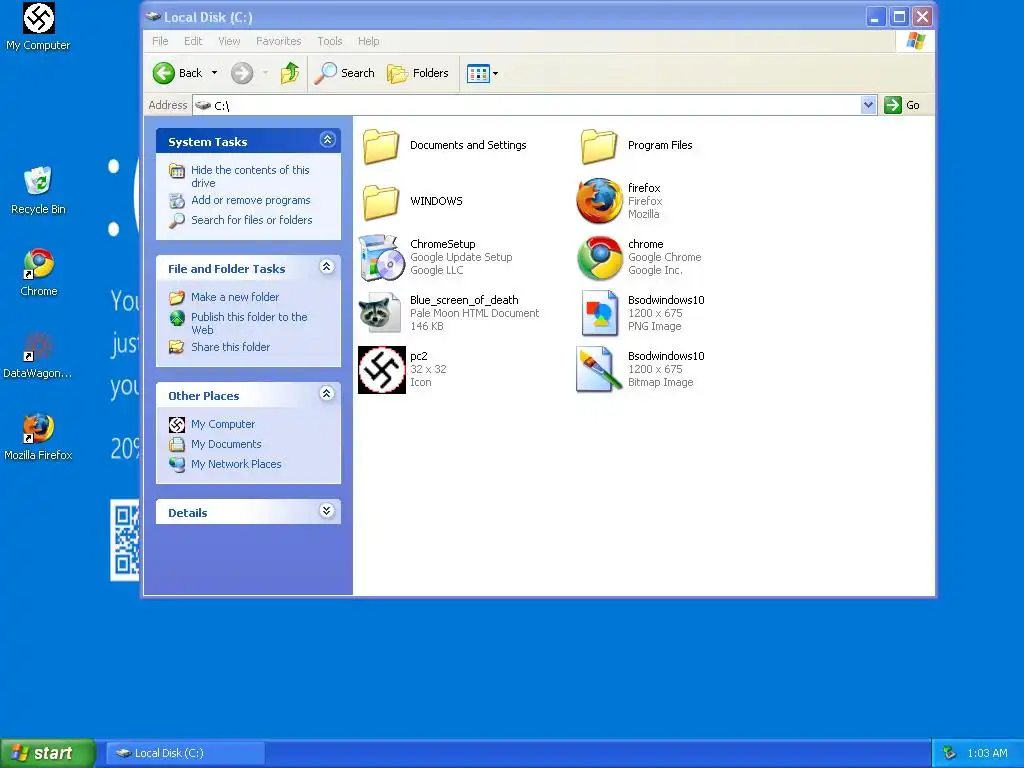This screenshot has height=768, width=1024.
Task: Click the system tray network icon
Action: (x=950, y=753)
